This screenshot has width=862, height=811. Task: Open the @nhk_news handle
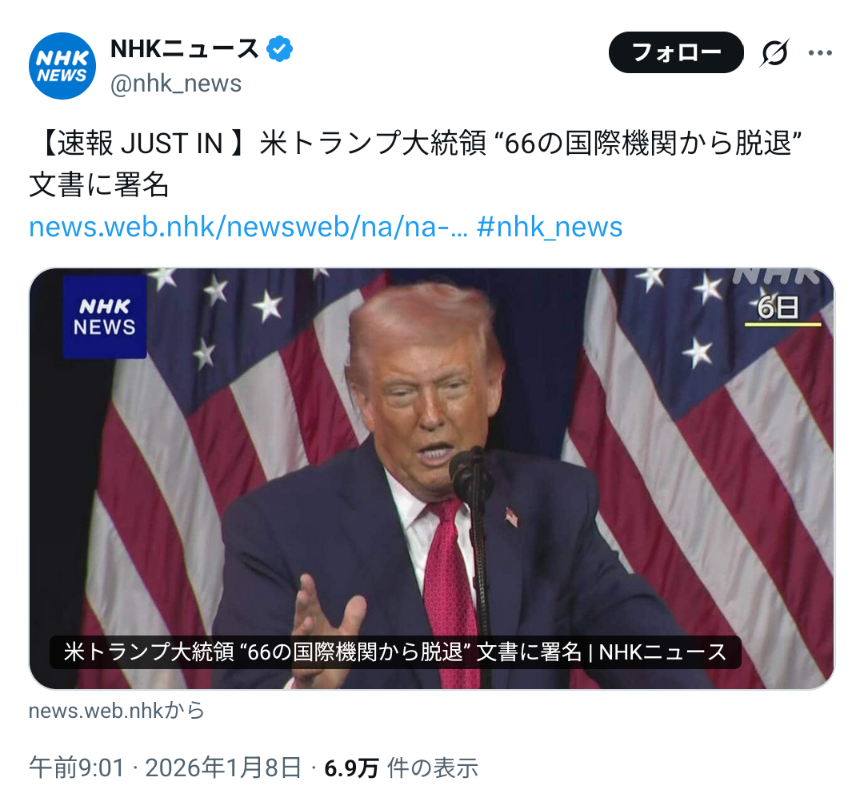click(x=176, y=84)
